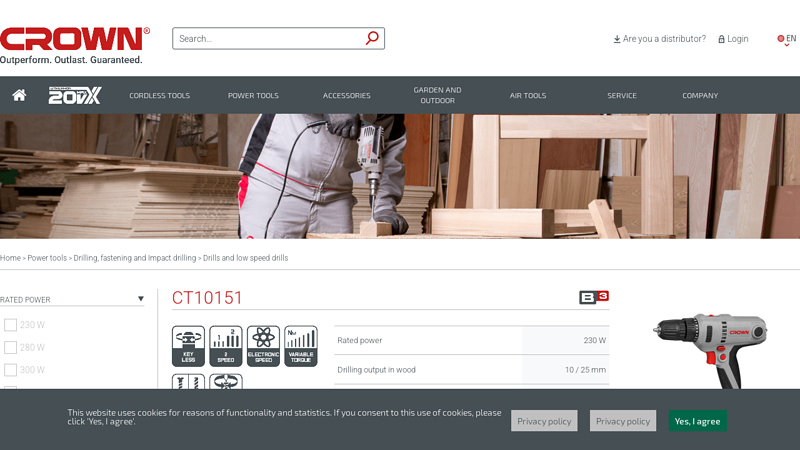Image resolution: width=800 pixels, height=450 pixels.
Task: Click the 10 / 25 mm value
Action: [585, 370]
